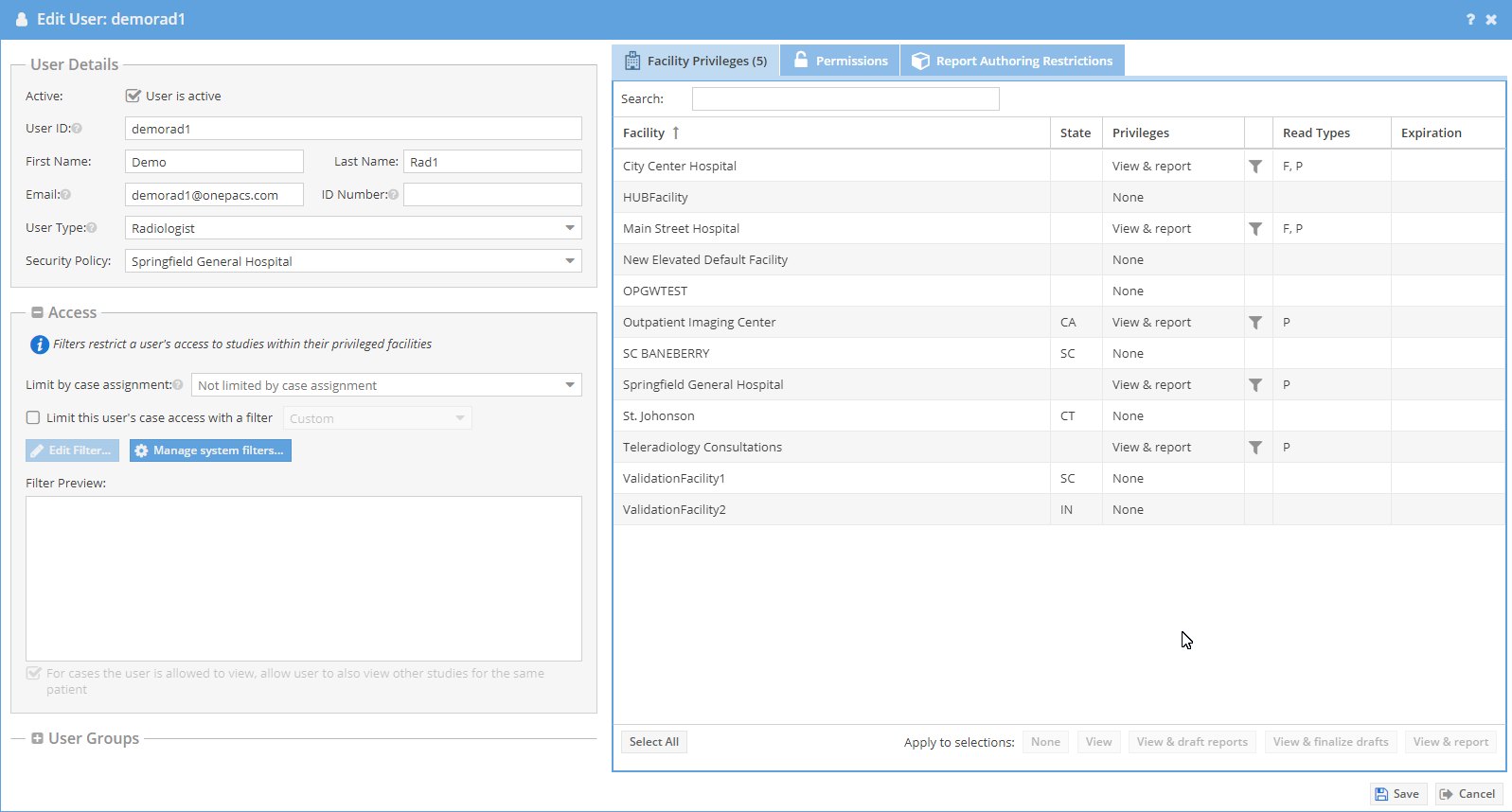Select the St. Johonson row

pyautogui.click(x=1058, y=416)
